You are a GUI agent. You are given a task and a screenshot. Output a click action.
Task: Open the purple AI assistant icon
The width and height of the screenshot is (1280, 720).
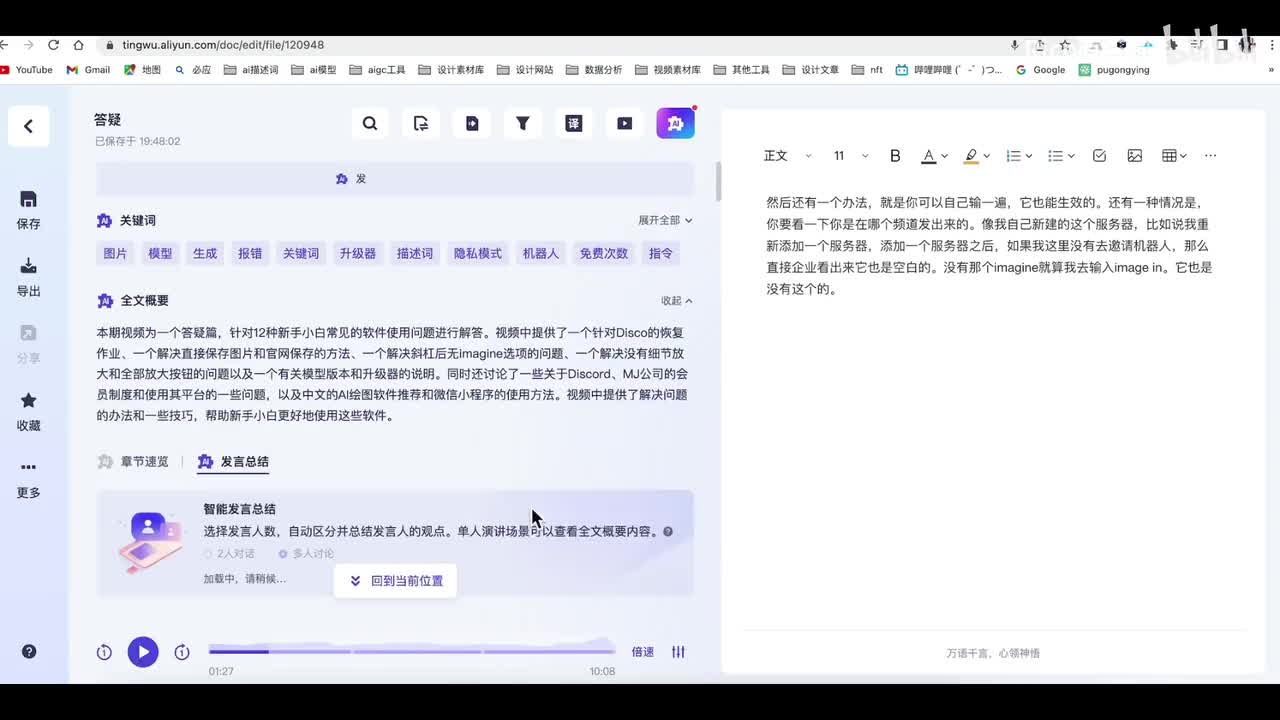[675, 123]
